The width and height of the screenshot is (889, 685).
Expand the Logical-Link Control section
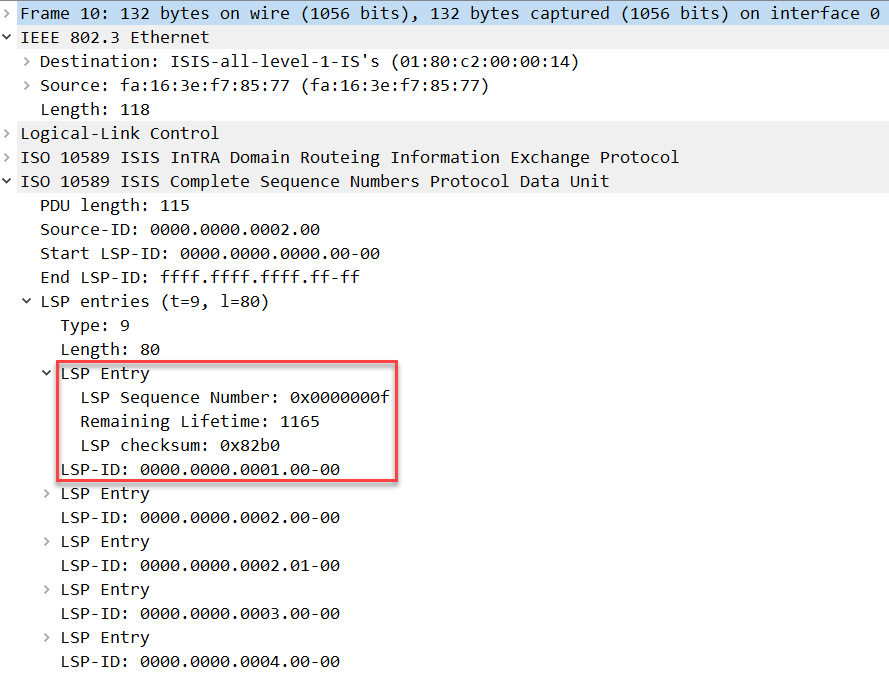coord(8,133)
